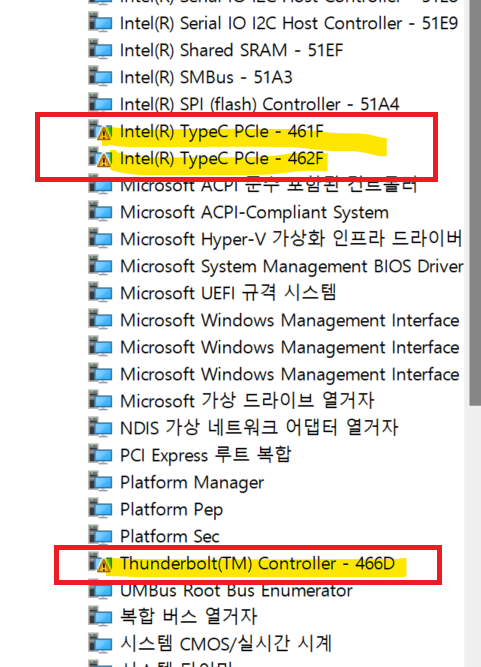Select the 'Platform Pep' device label
Image resolution: width=481 pixels, height=667 pixels.
coord(171,510)
